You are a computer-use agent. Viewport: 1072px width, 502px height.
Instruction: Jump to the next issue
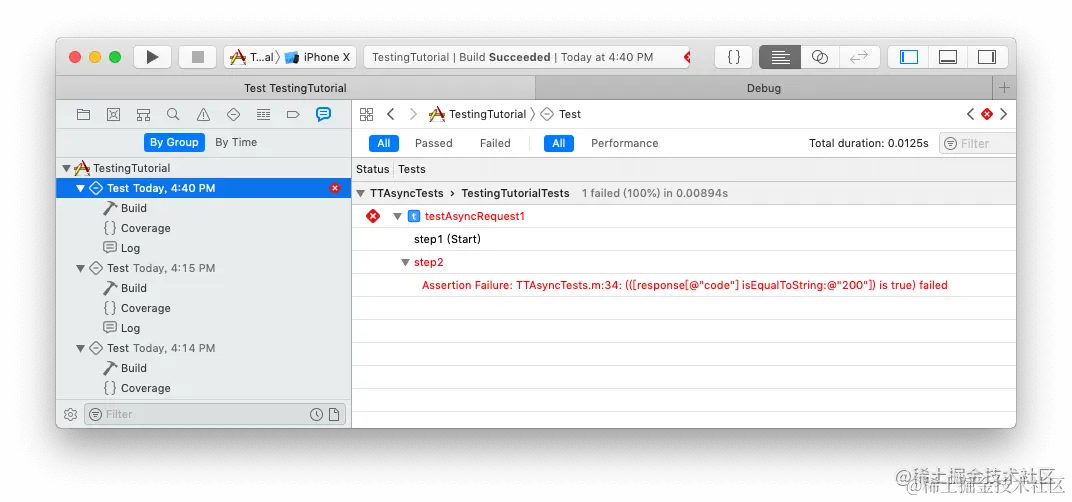point(1004,114)
